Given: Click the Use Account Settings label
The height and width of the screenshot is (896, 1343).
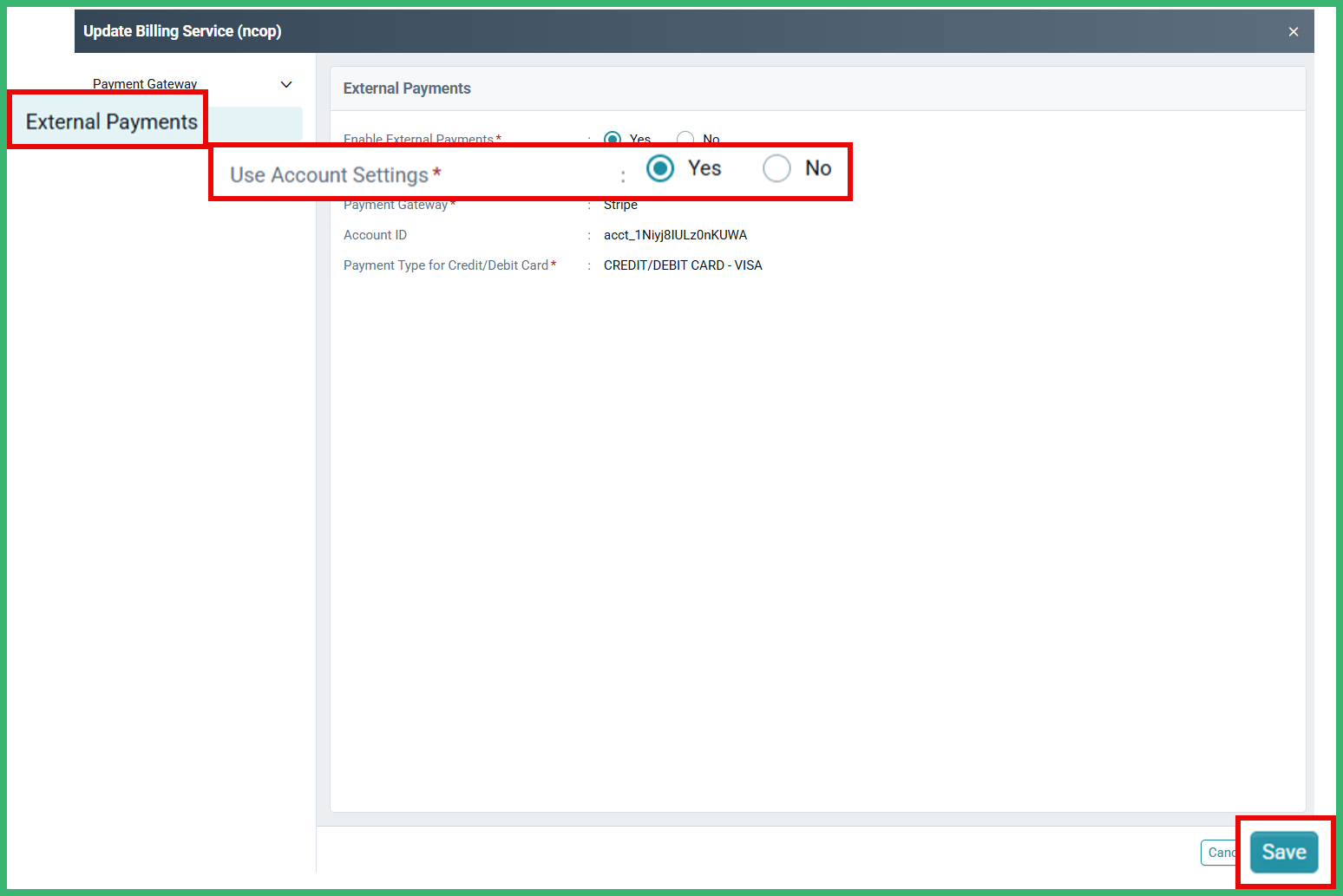Looking at the screenshot, I should click(330, 173).
